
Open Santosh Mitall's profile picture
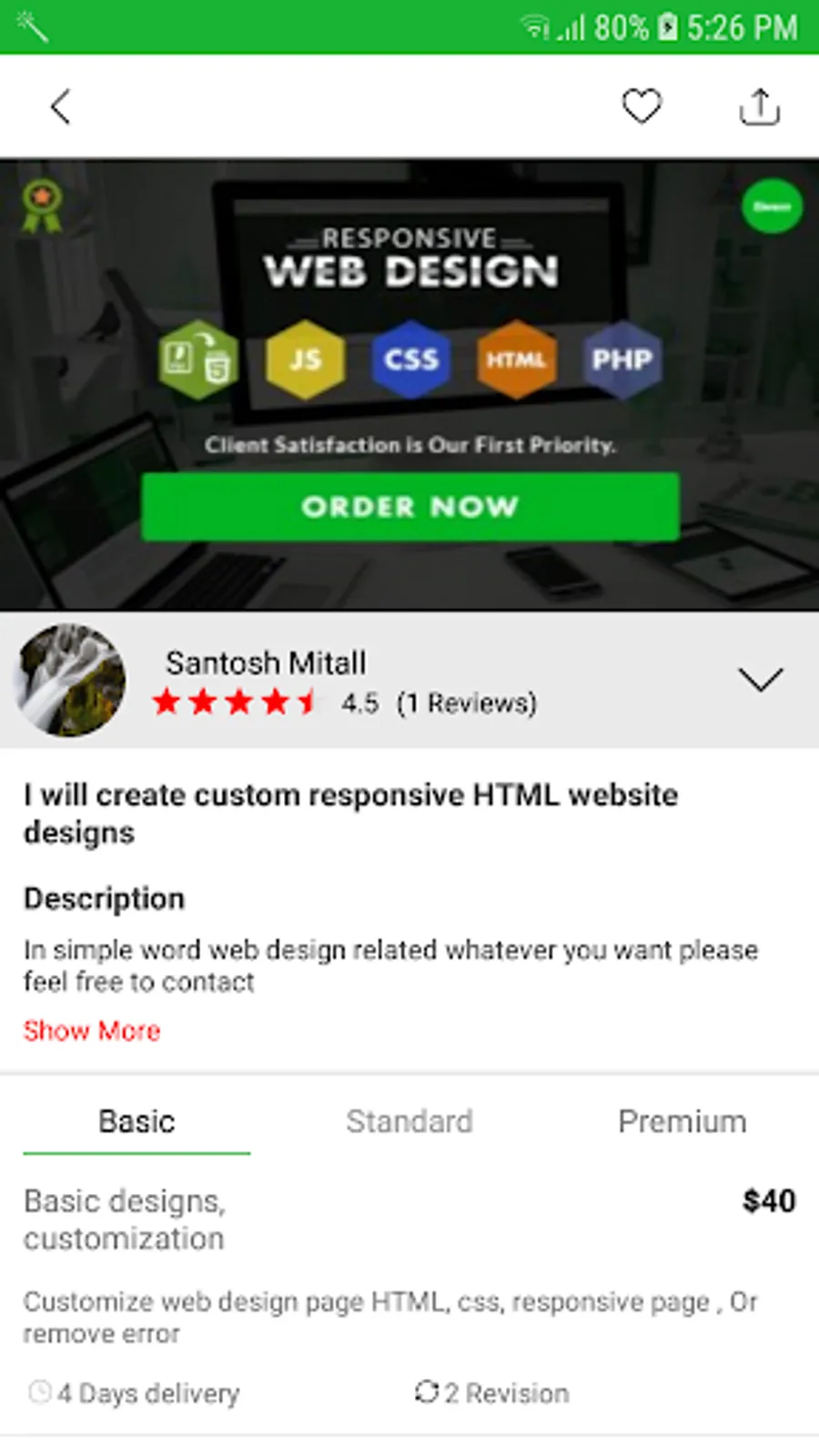click(x=70, y=680)
